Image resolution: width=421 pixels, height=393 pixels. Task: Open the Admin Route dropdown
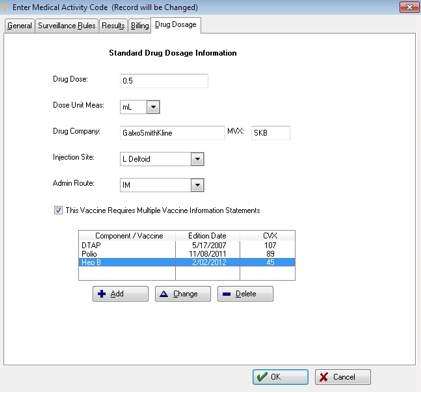[197, 185]
